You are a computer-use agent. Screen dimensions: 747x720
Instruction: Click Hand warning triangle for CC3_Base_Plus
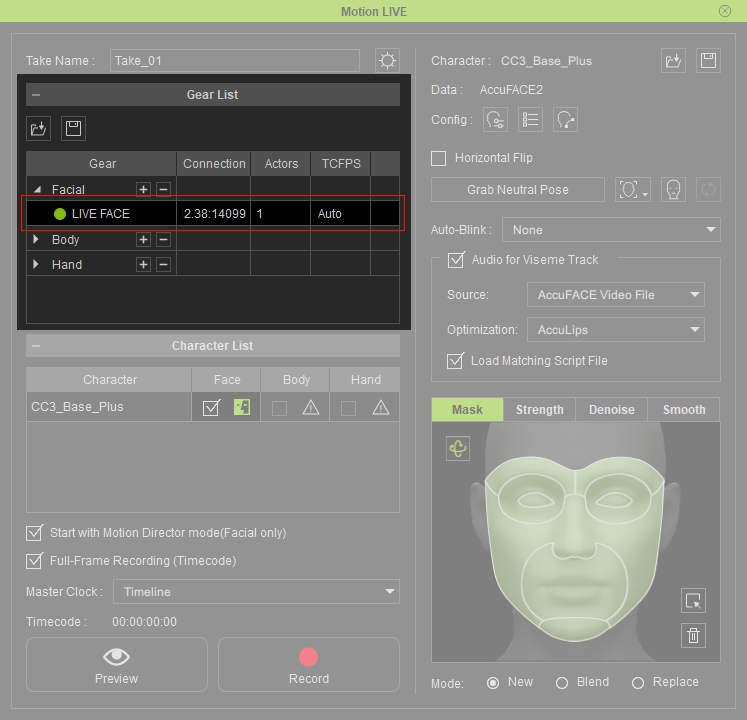coord(381,407)
